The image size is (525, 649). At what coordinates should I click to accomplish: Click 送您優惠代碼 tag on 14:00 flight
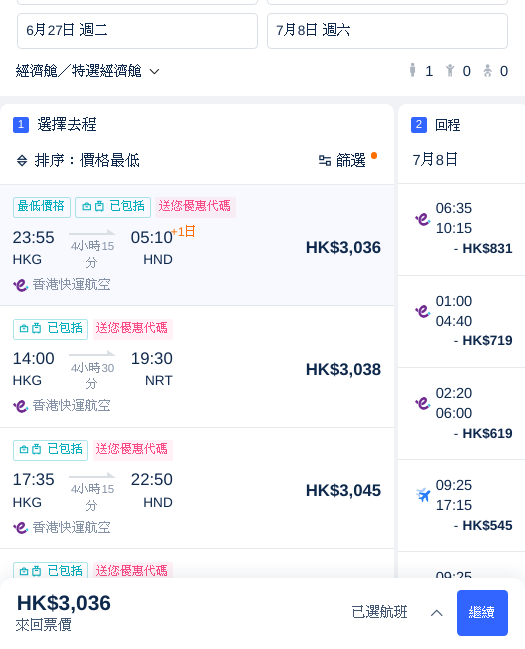(x=132, y=329)
